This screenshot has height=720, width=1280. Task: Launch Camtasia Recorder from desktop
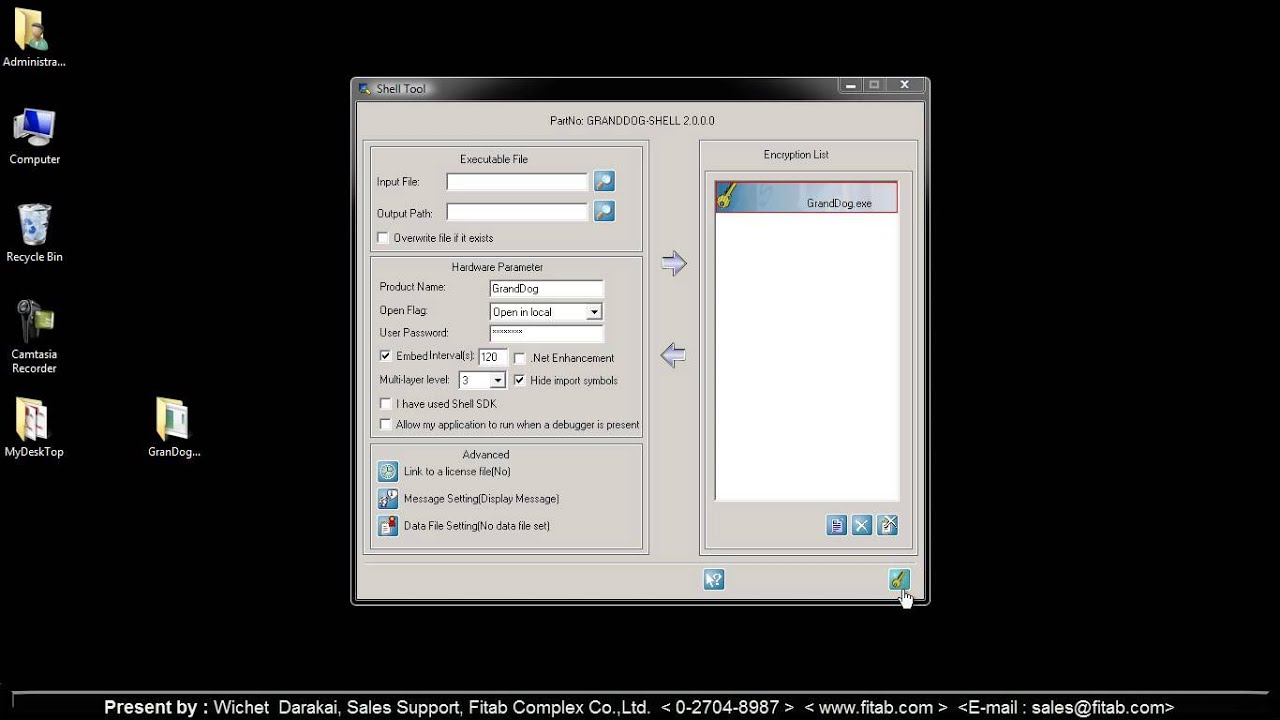(x=34, y=338)
